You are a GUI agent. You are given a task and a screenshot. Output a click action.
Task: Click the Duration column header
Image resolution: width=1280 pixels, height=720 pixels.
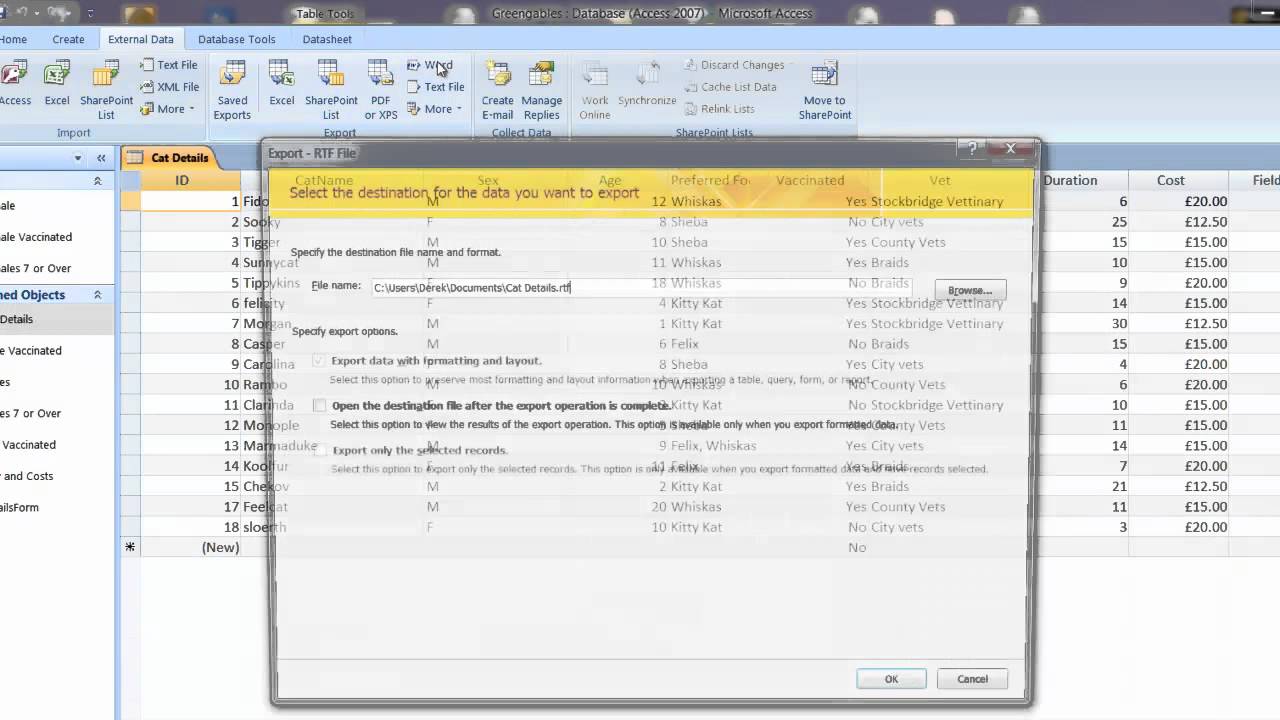(x=1070, y=180)
